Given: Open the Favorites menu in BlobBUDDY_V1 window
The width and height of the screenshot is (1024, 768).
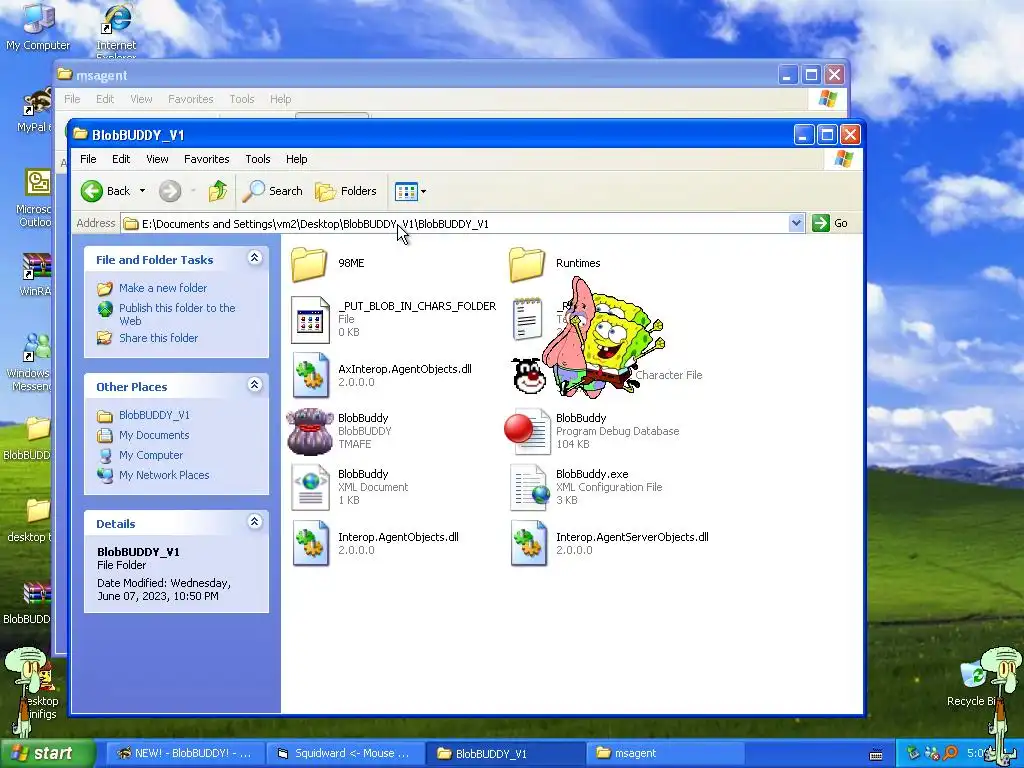Looking at the screenshot, I should [206, 159].
